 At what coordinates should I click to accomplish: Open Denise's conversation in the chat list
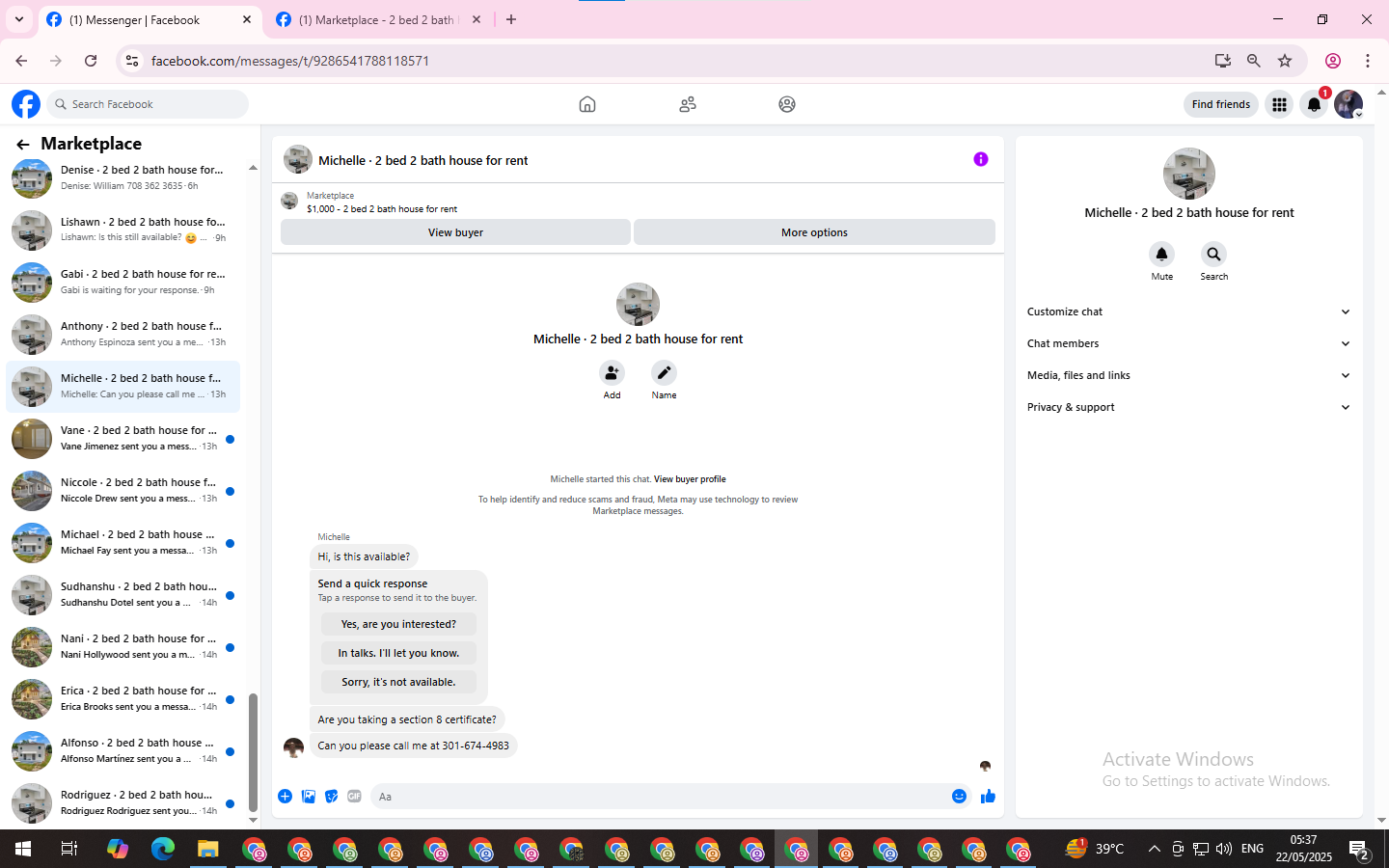click(123, 178)
